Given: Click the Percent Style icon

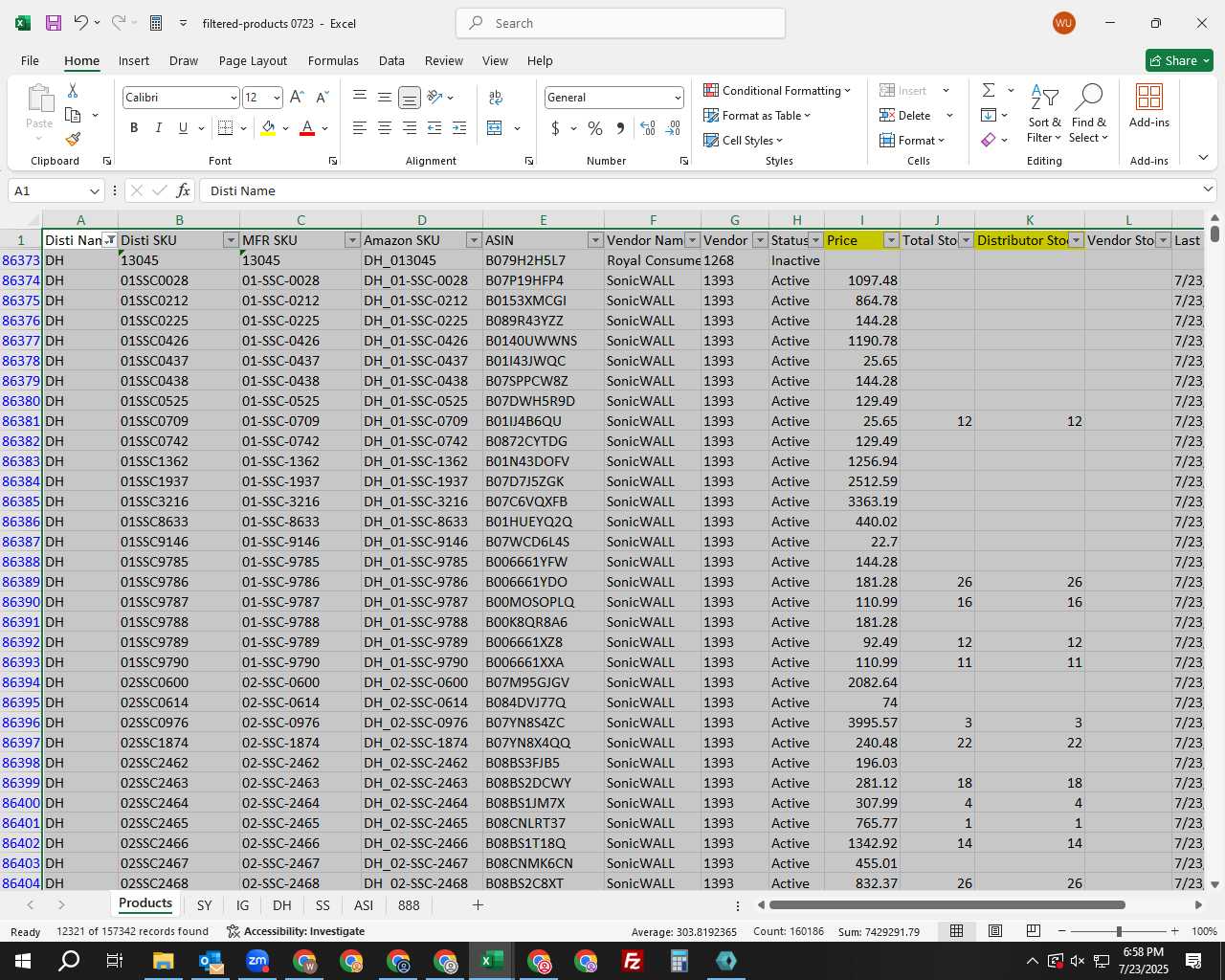Looking at the screenshot, I should [595, 127].
